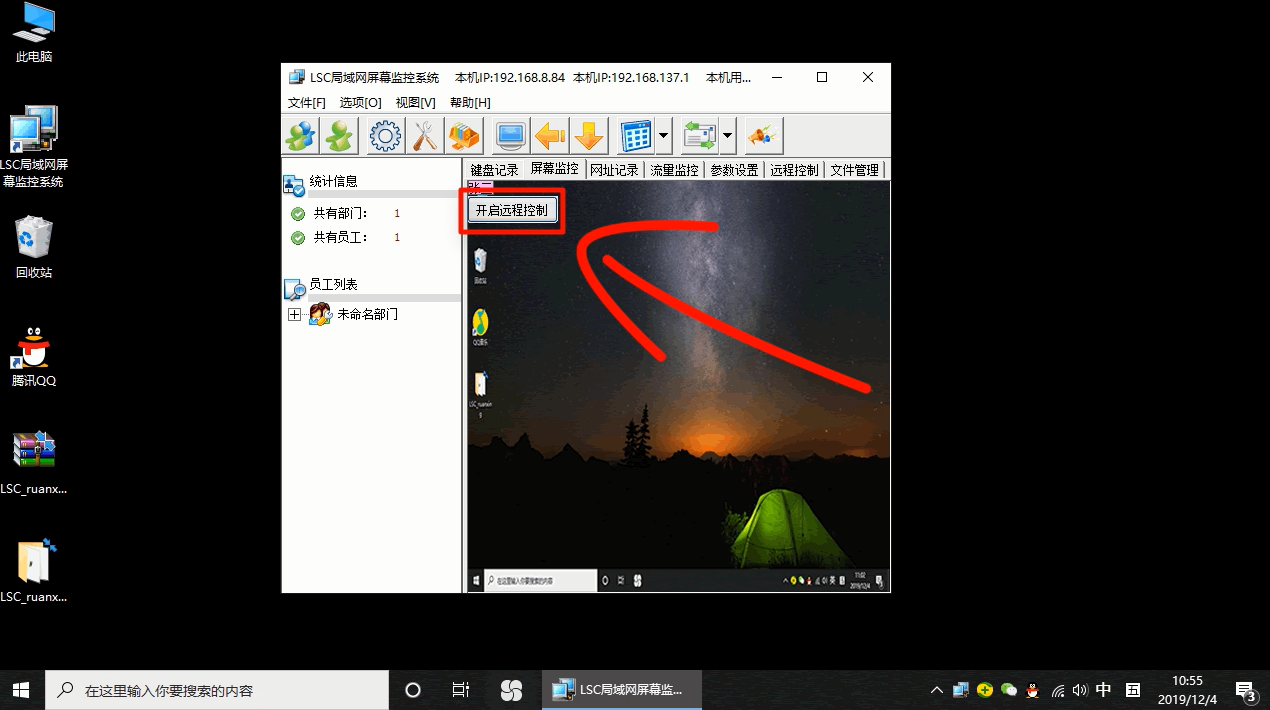Open dropdown arrow beside the grid icon
This screenshot has height=710, width=1270.
tap(663, 134)
